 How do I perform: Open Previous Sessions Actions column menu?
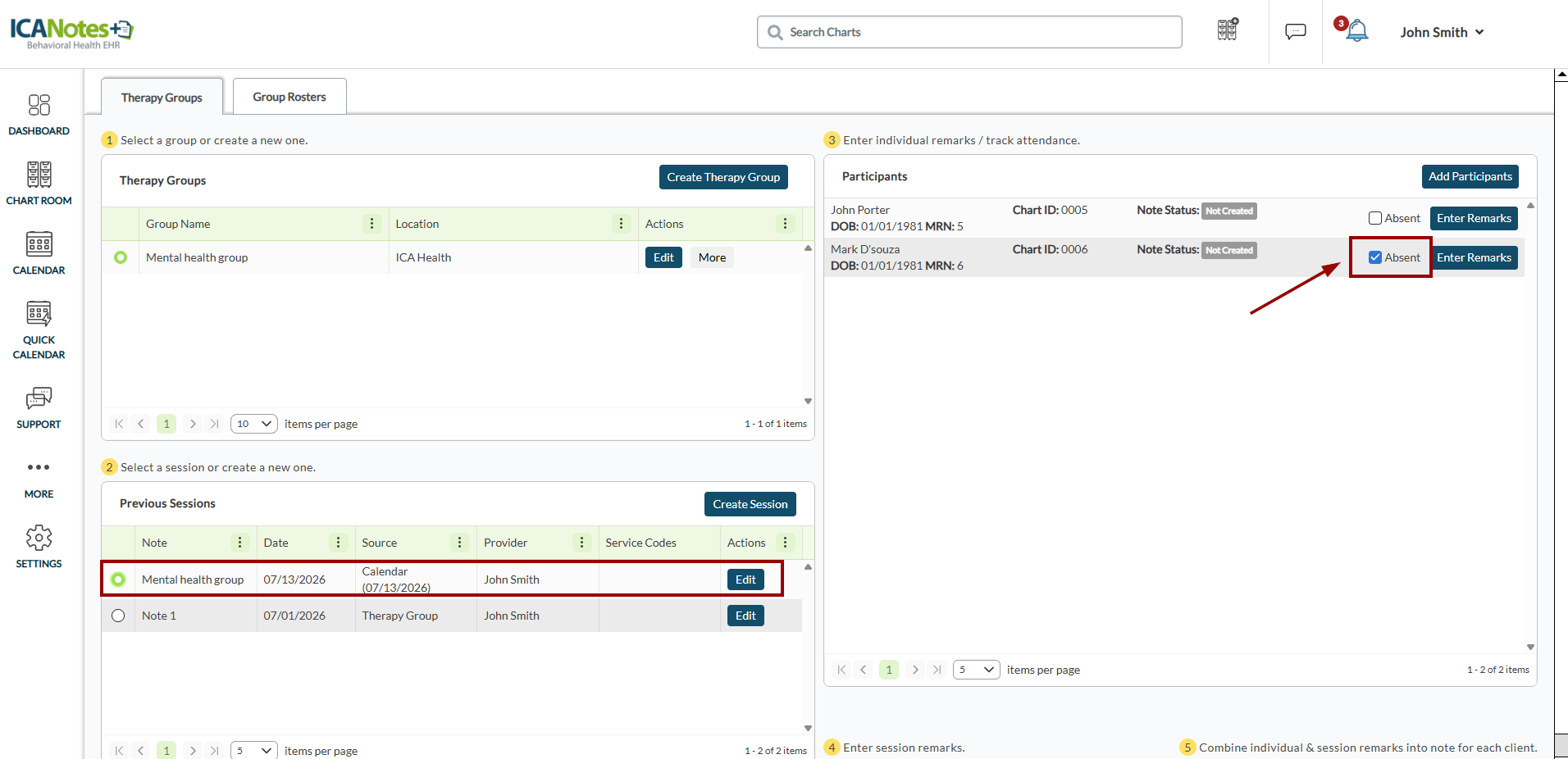(x=785, y=543)
